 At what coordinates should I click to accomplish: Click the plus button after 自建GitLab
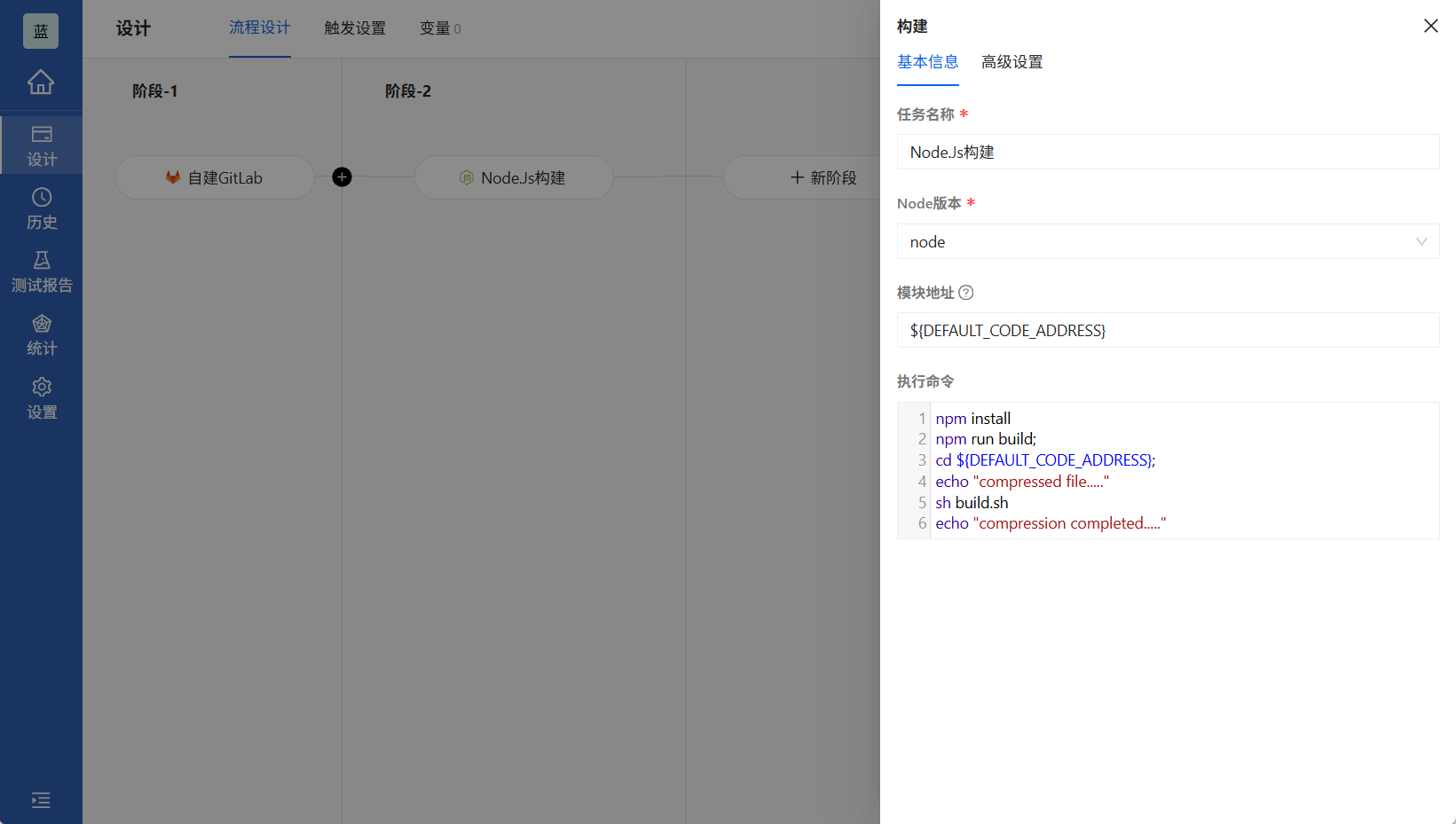point(342,177)
